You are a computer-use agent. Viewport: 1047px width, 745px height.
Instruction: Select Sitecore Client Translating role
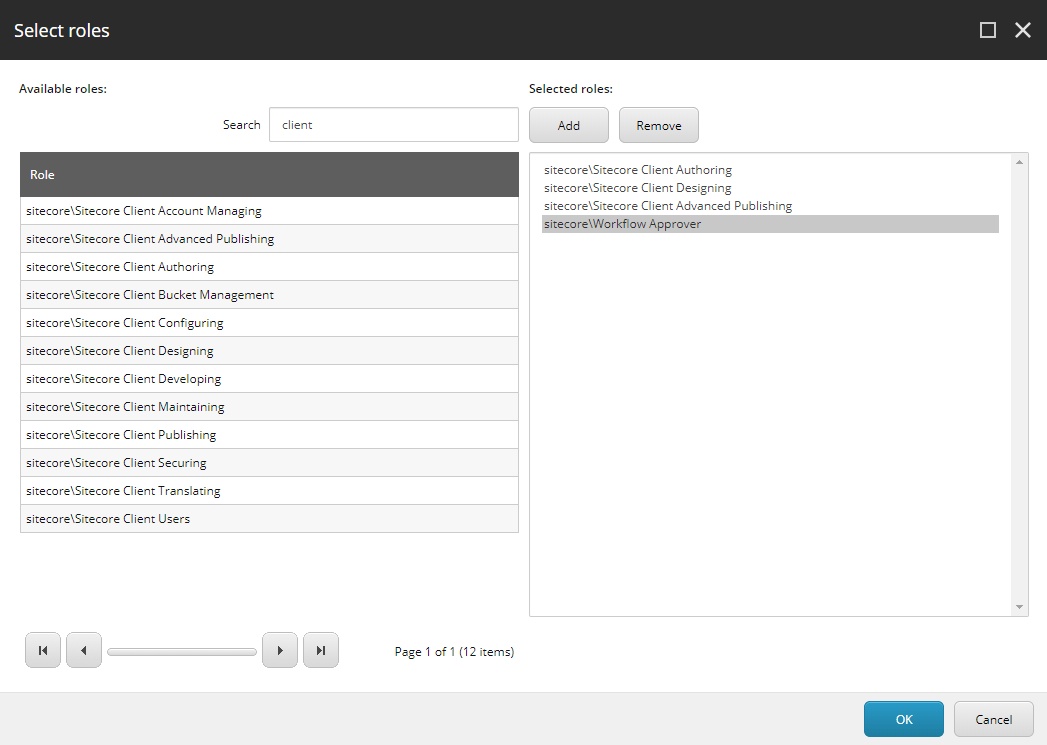(x=269, y=491)
